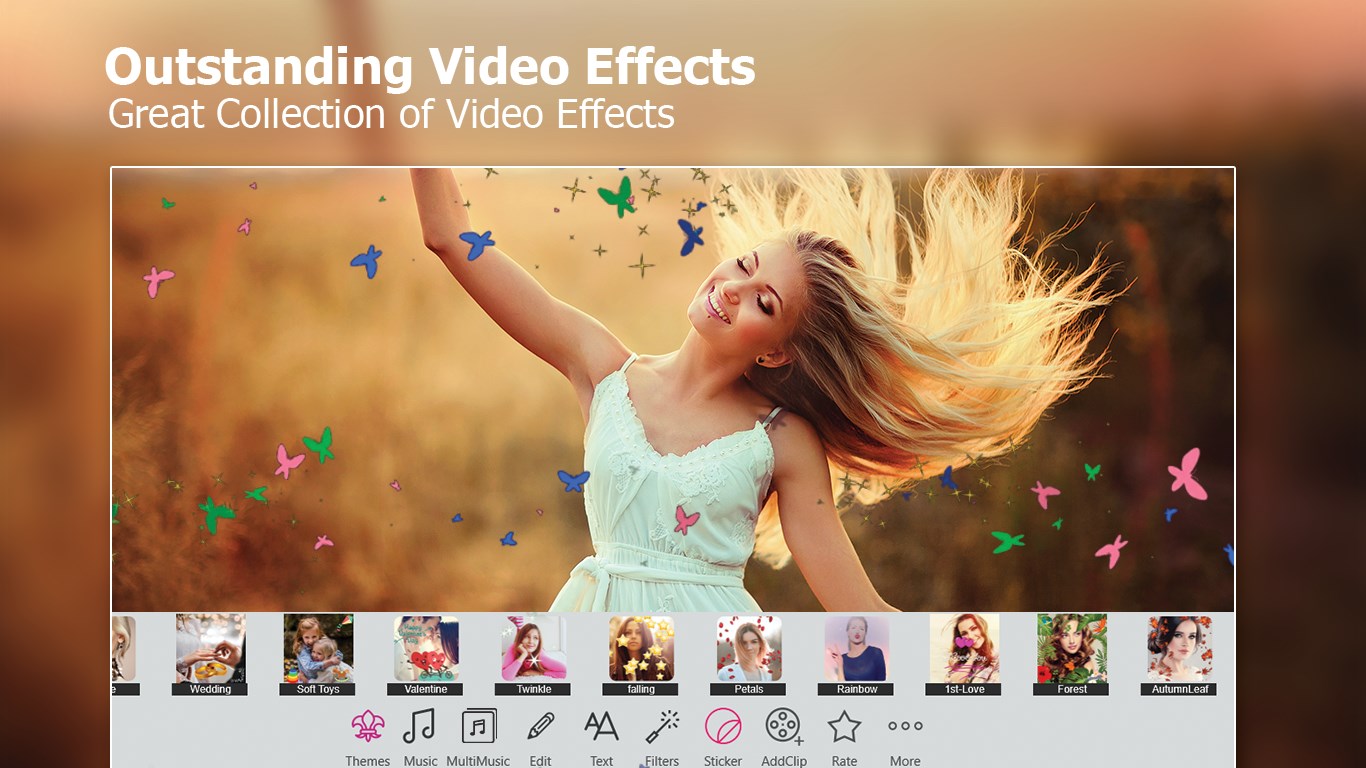The height and width of the screenshot is (768, 1366).
Task: Select the Rate star icon
Action: (844, 727)
